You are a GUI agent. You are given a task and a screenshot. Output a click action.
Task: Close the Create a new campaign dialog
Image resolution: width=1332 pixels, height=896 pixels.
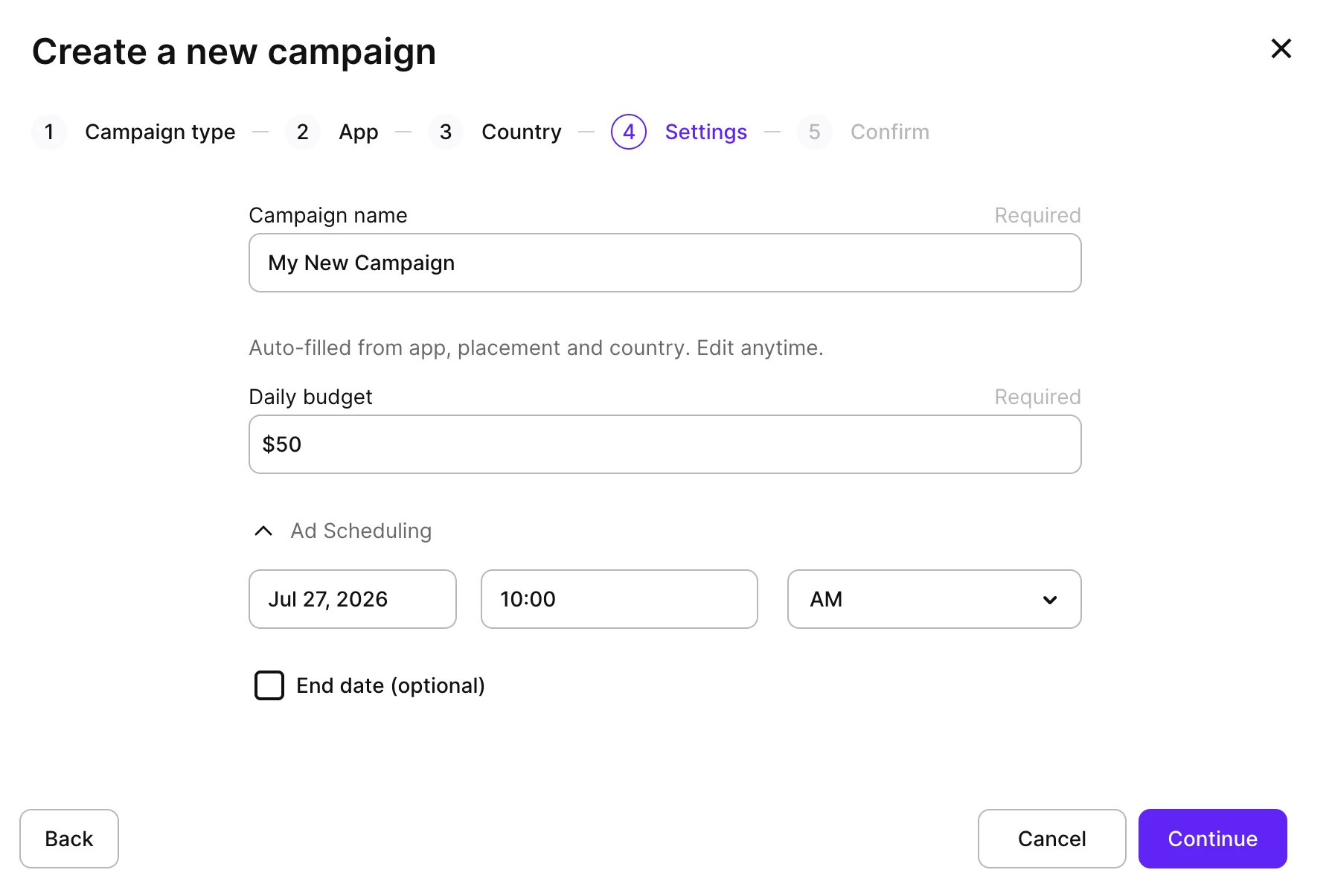[1281, 49]
